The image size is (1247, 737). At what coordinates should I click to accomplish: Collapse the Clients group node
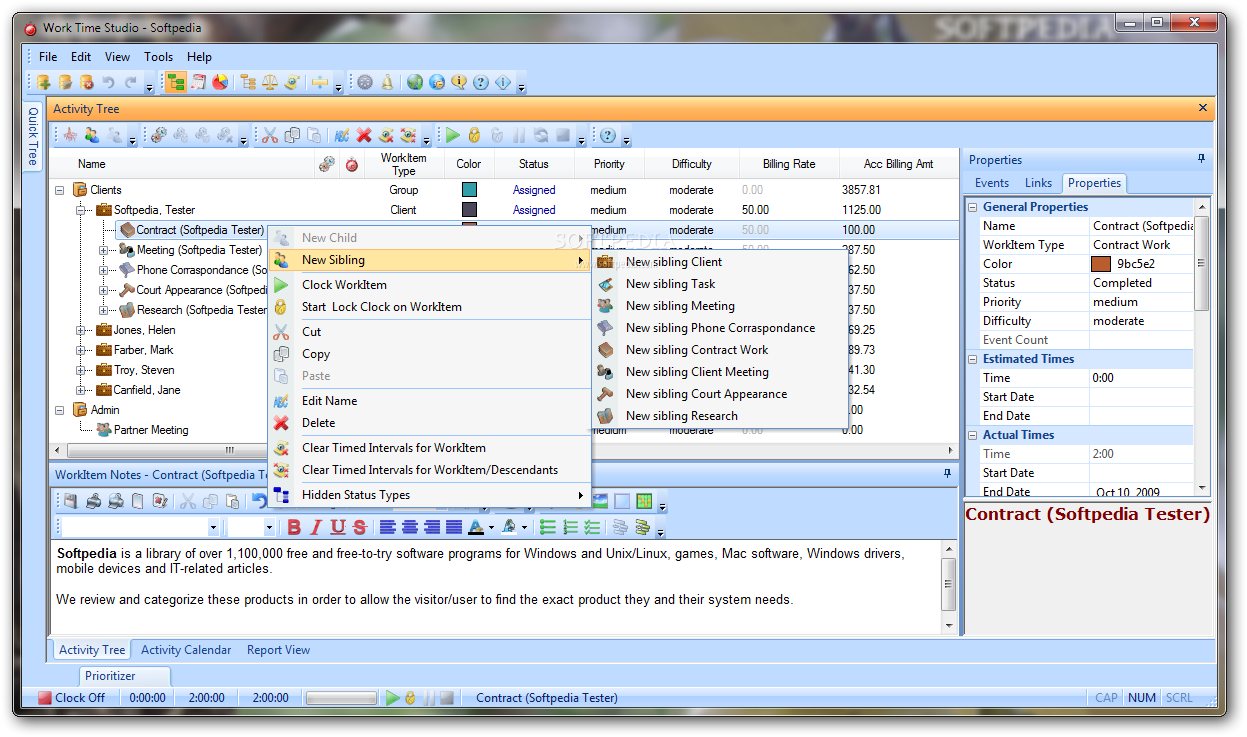pos(60,190)
